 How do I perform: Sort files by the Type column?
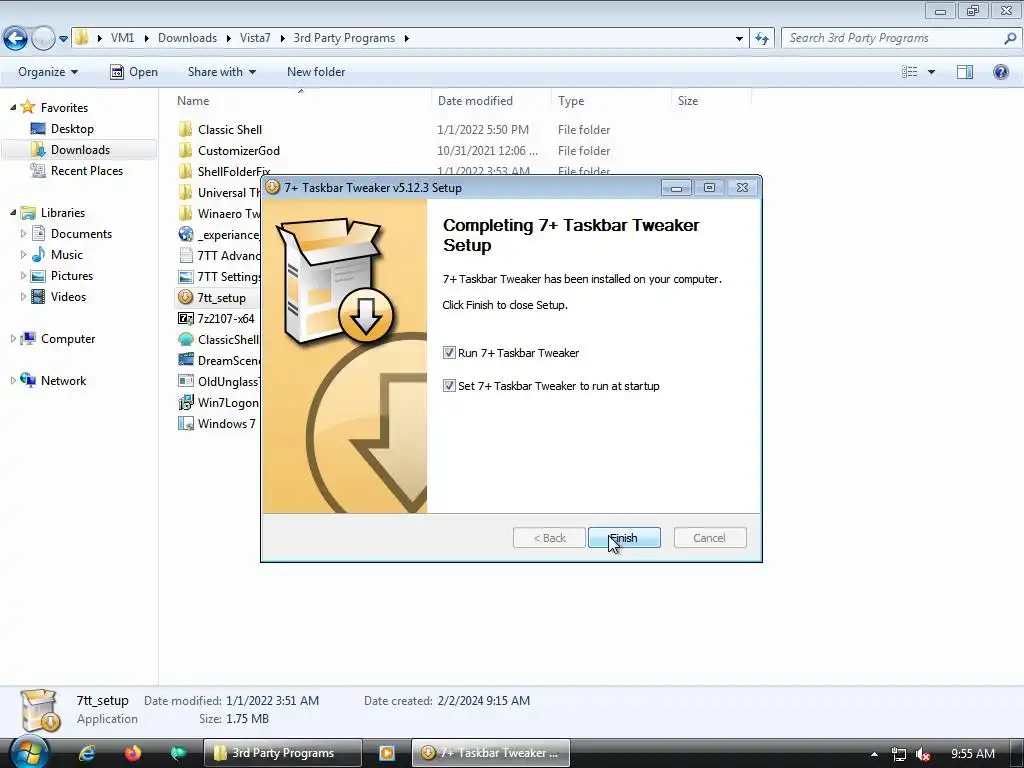tap(571, 101)
